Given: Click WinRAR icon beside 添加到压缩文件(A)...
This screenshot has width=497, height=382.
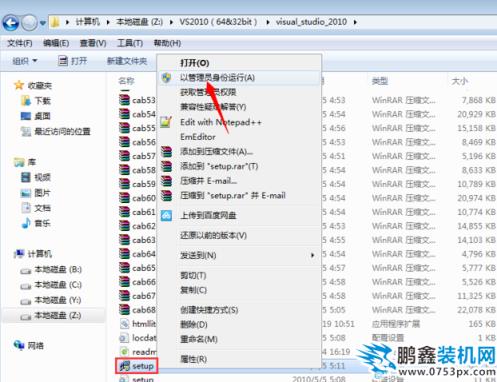Looking at the screenshot, I should coord(166,151).
